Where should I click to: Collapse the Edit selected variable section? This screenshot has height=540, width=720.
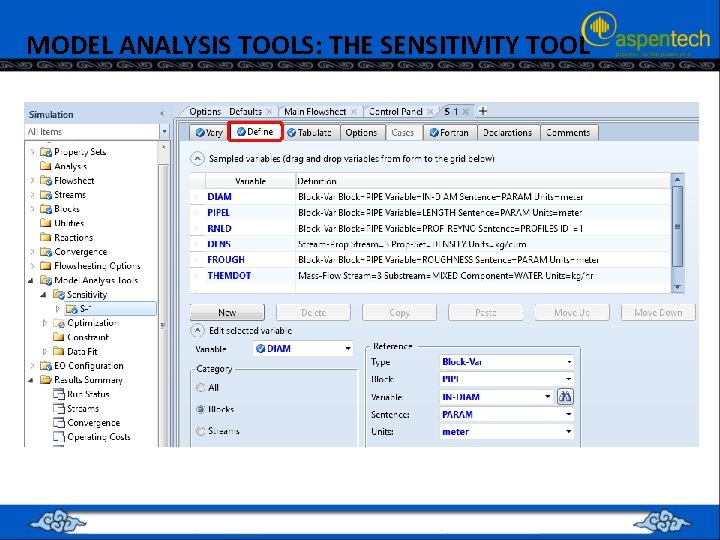(197, 330)
